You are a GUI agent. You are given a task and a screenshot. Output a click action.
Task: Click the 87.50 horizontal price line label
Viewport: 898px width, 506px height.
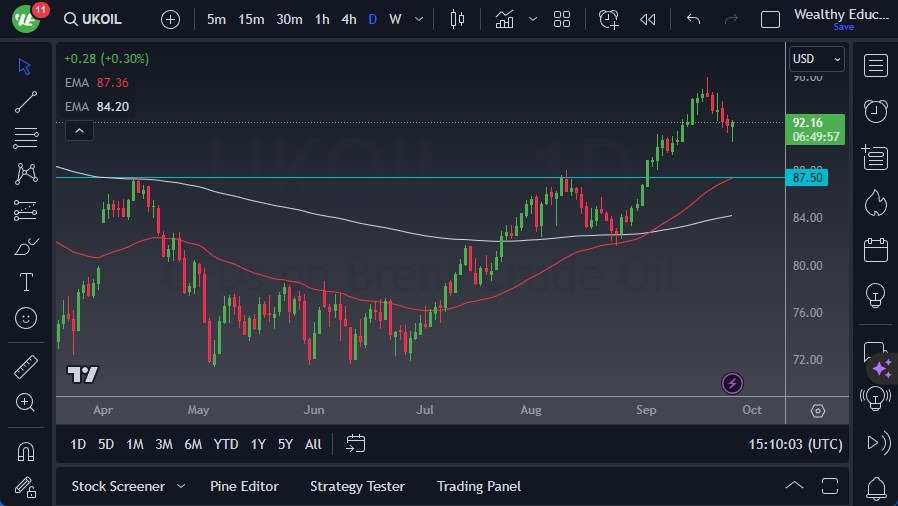[x=807, y=177]
